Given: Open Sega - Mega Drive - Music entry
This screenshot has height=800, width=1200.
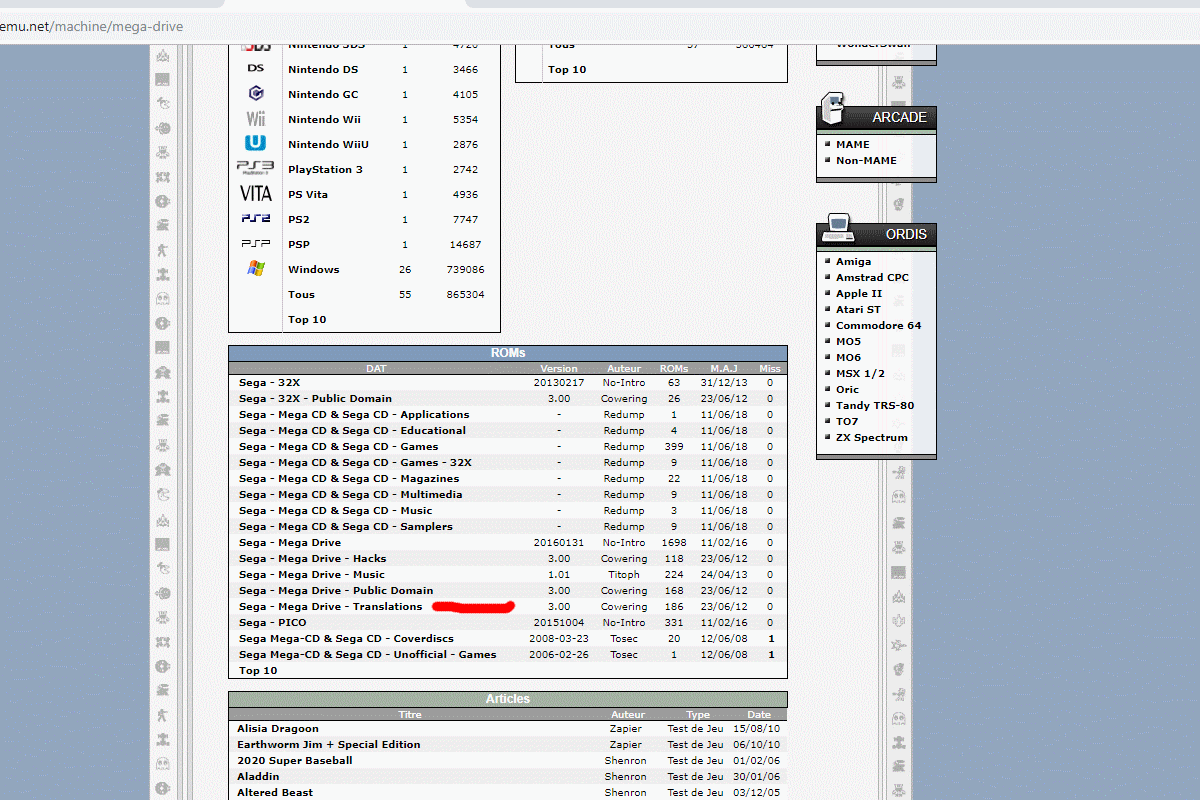Looking at the screenshot, I should pos(312,574).
